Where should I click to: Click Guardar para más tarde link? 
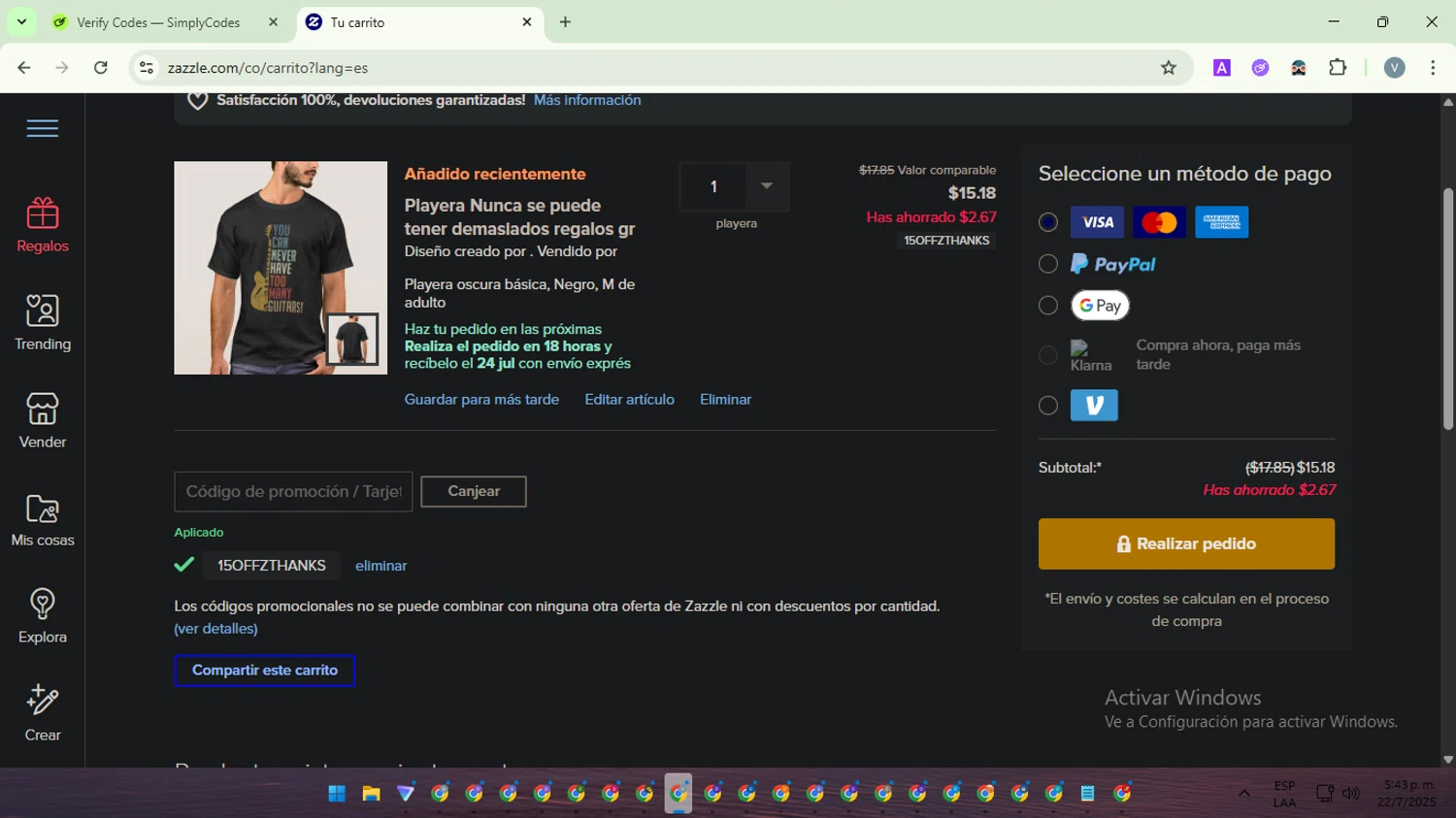click(x=481, y=400)
